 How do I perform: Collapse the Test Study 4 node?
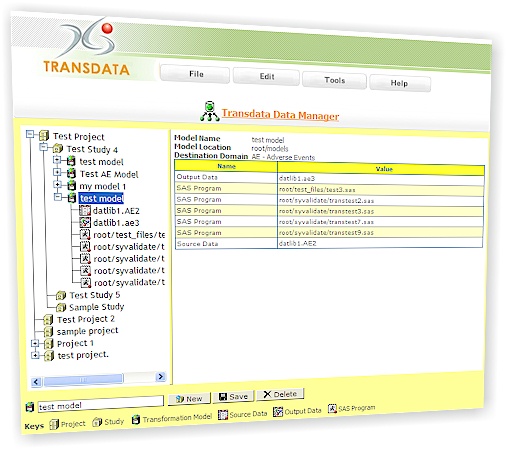coord(44,147)
